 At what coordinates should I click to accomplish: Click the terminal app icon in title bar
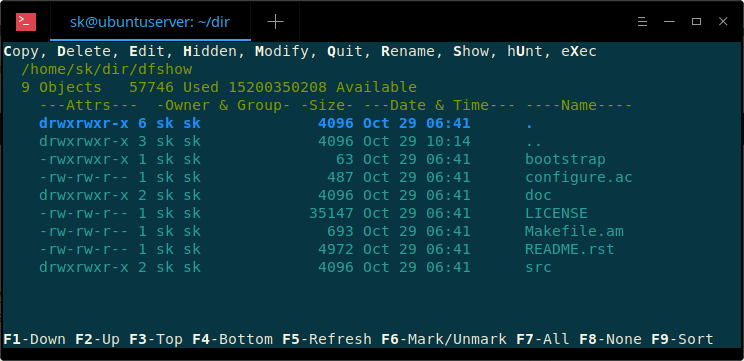(26, 21)
